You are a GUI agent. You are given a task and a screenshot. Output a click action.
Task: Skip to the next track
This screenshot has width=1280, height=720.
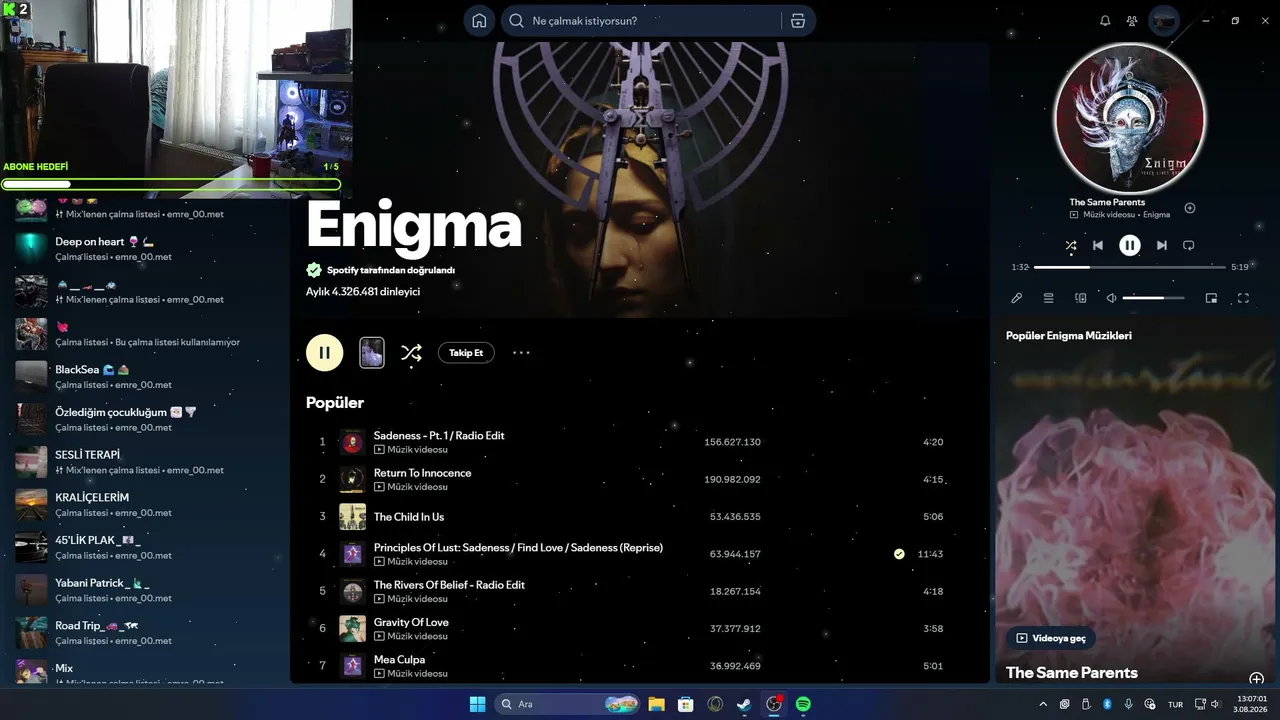point(1162,245)
